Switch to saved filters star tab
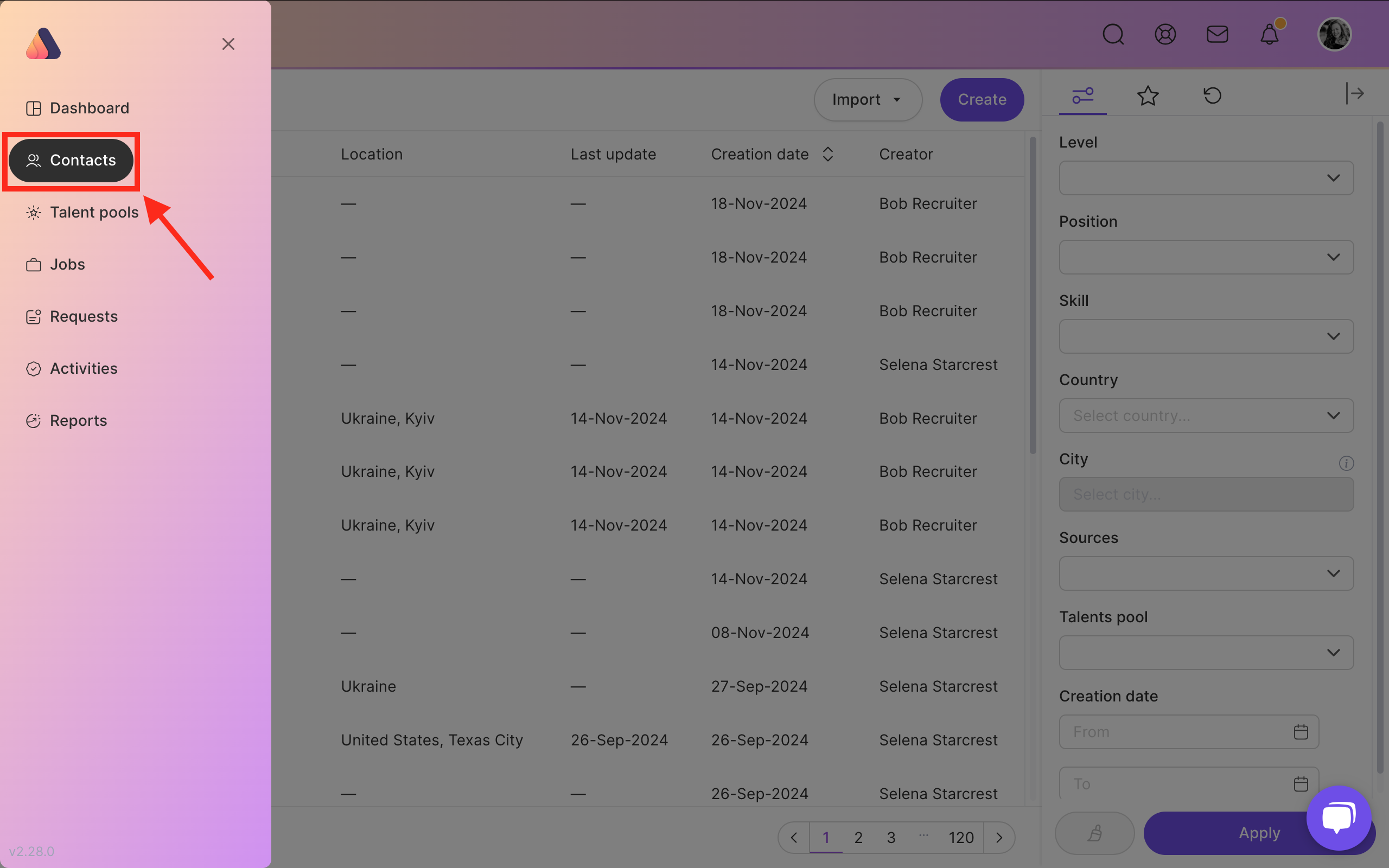The image size is (1389, 868). pyautogui.click(x=1148, y=95)
